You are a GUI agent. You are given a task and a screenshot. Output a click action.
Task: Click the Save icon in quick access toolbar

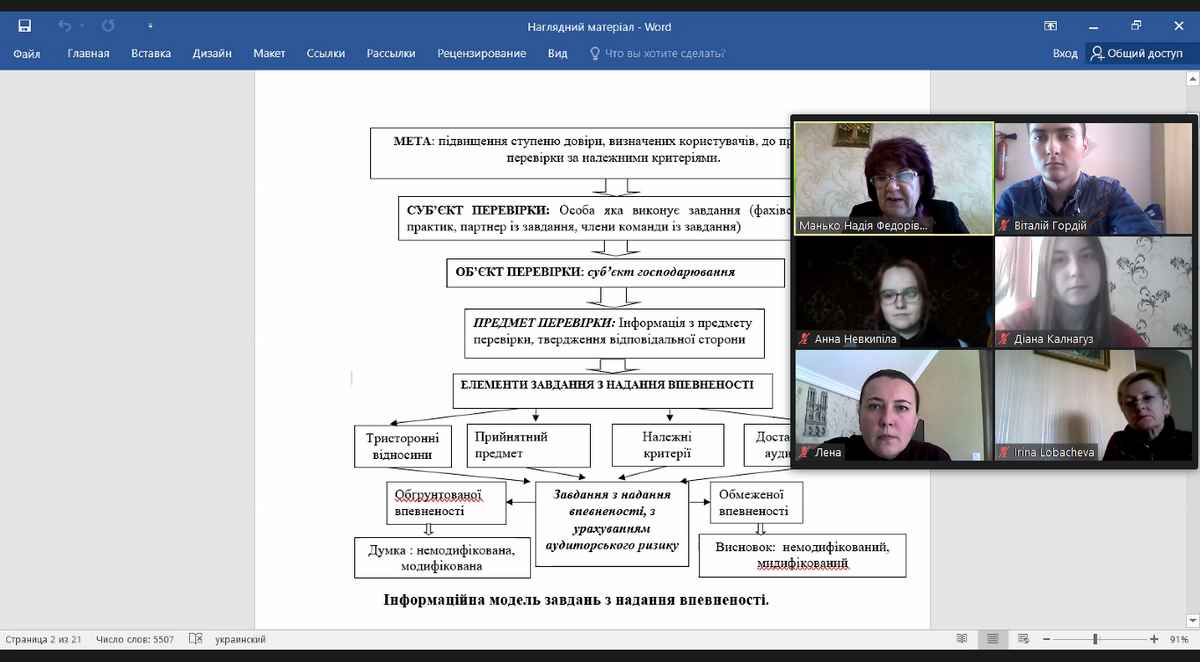25,26
